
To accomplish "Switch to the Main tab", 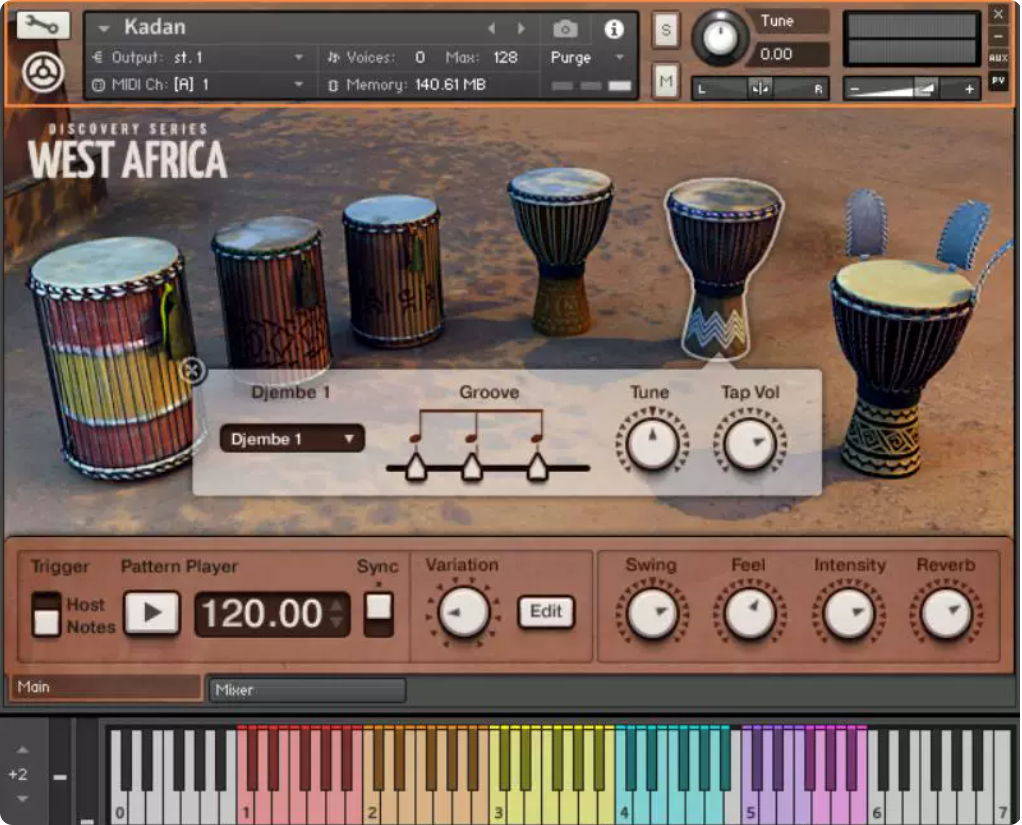I will click(105, 687).
